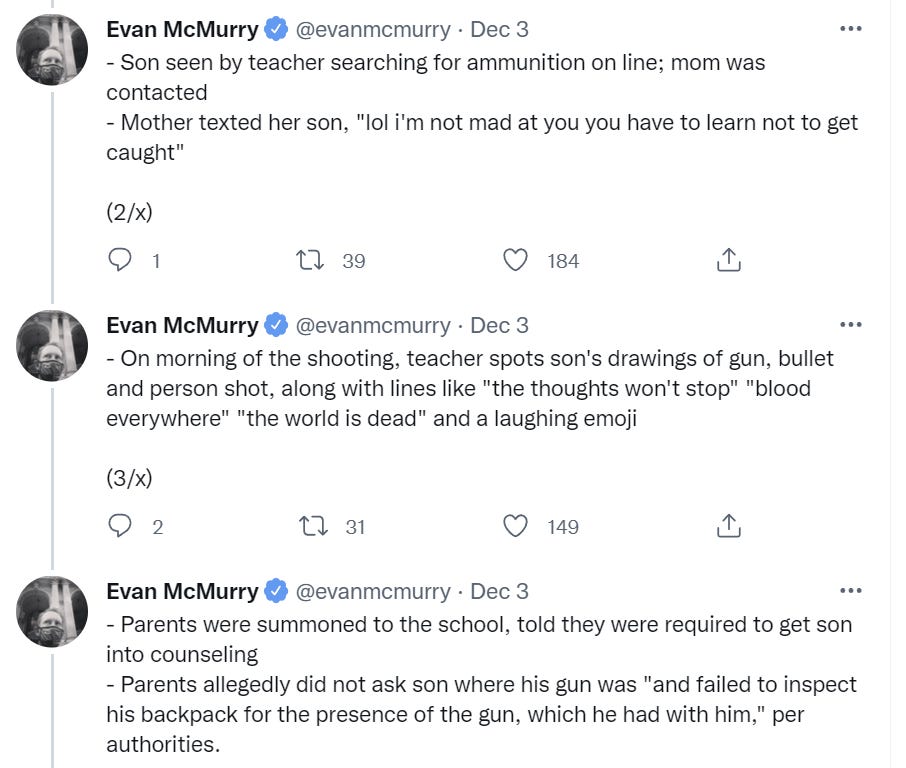Open more options on the (2/x) tweet
This screenshot has width=906, height=768.
[850, 29]
